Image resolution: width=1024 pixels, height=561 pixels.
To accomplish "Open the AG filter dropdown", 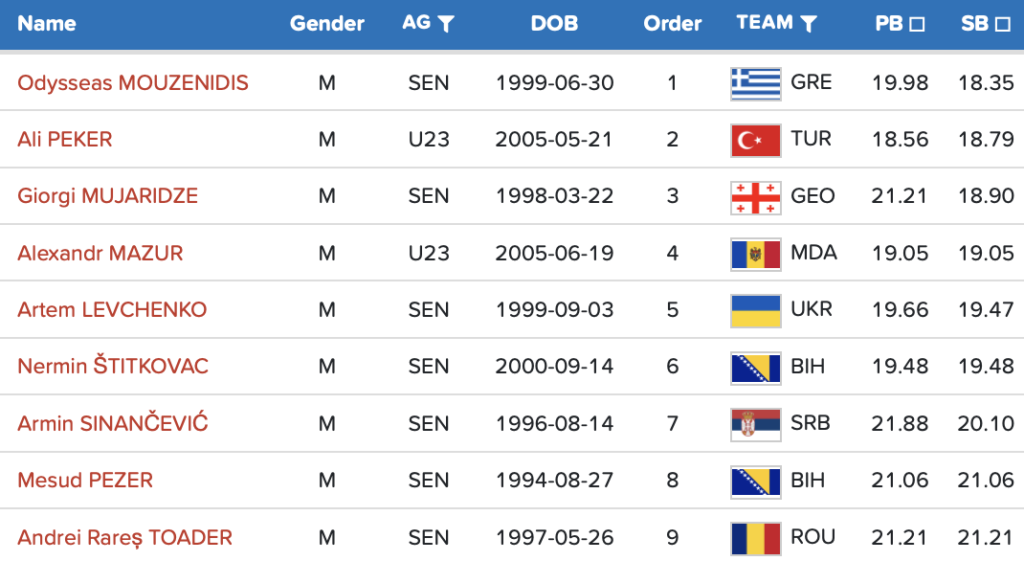I will 446,24.
